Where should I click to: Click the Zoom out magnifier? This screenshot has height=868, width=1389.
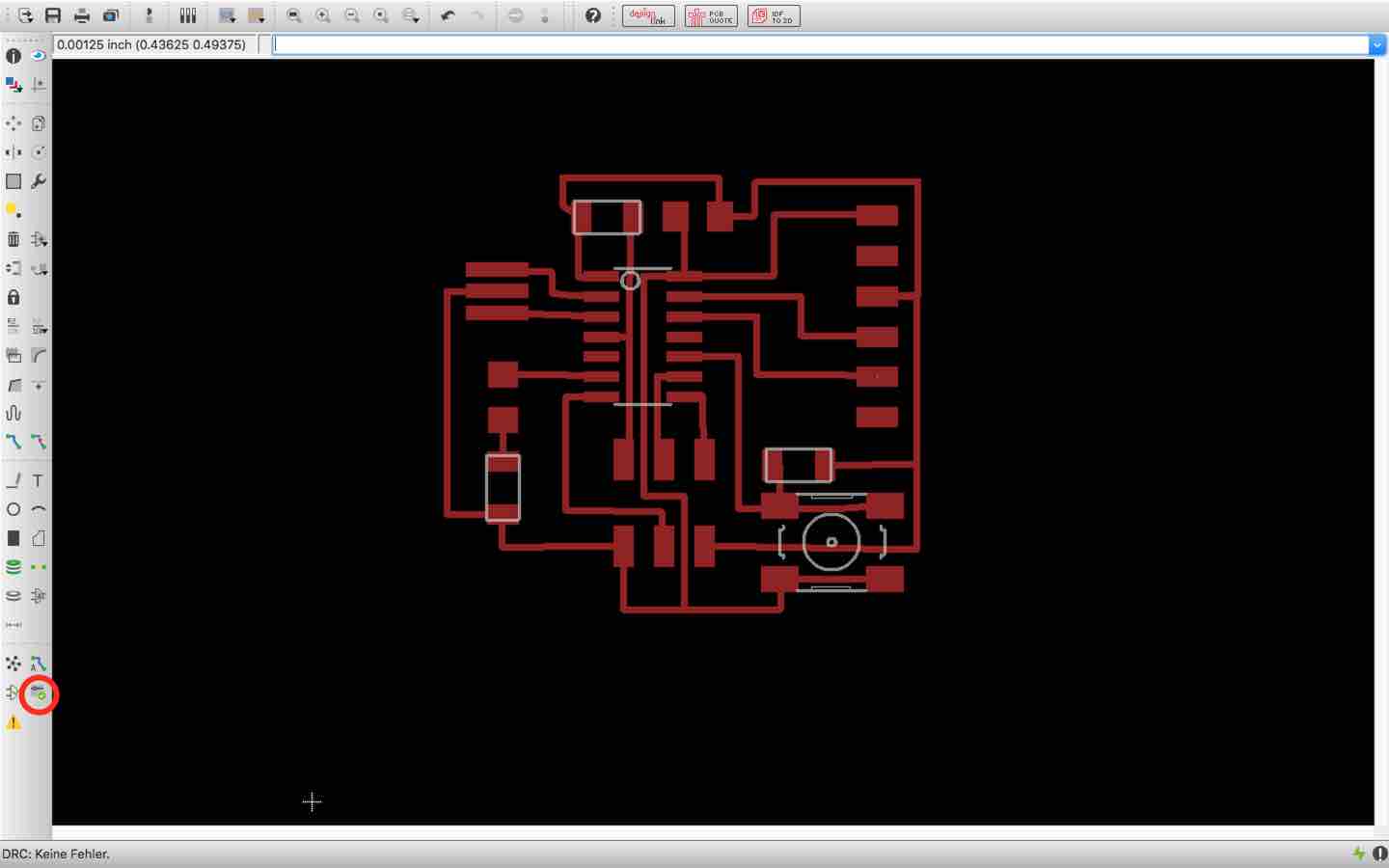point(352,15)
